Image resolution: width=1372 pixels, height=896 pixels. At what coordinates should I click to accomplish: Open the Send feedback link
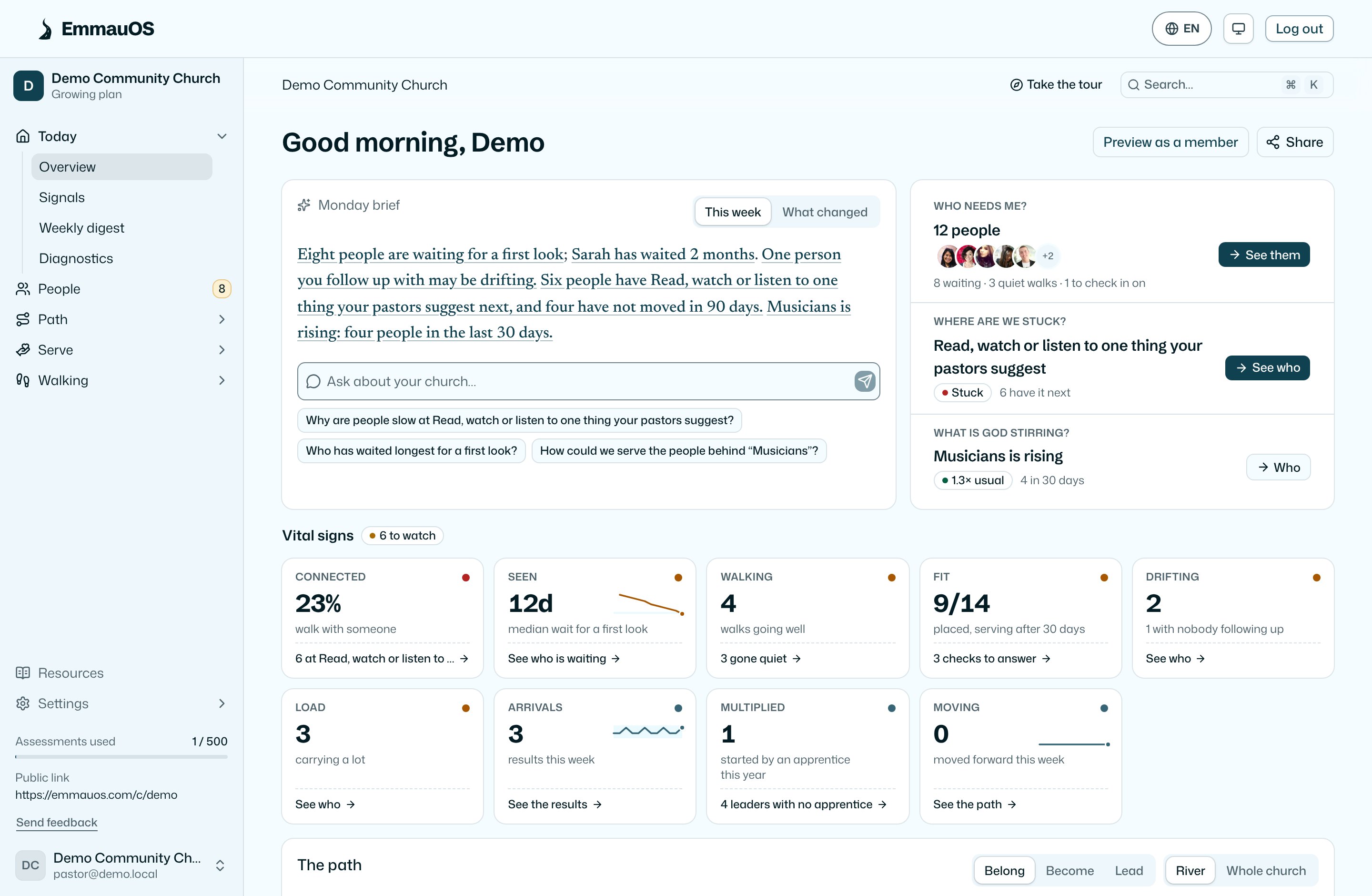(57, 822)
